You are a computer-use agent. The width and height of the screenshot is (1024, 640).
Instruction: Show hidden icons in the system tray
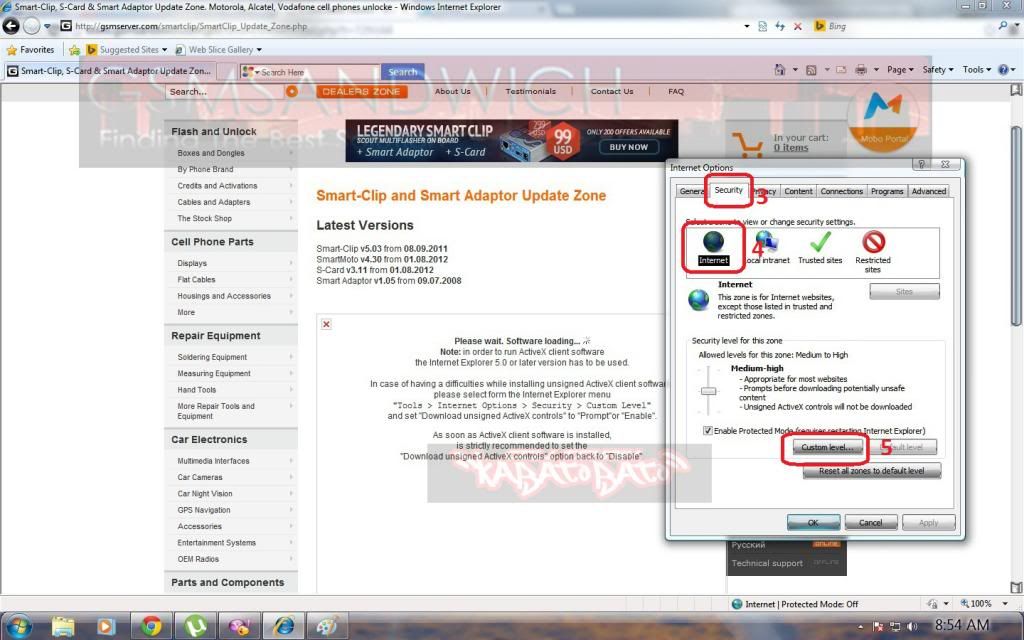click(860, 627)
